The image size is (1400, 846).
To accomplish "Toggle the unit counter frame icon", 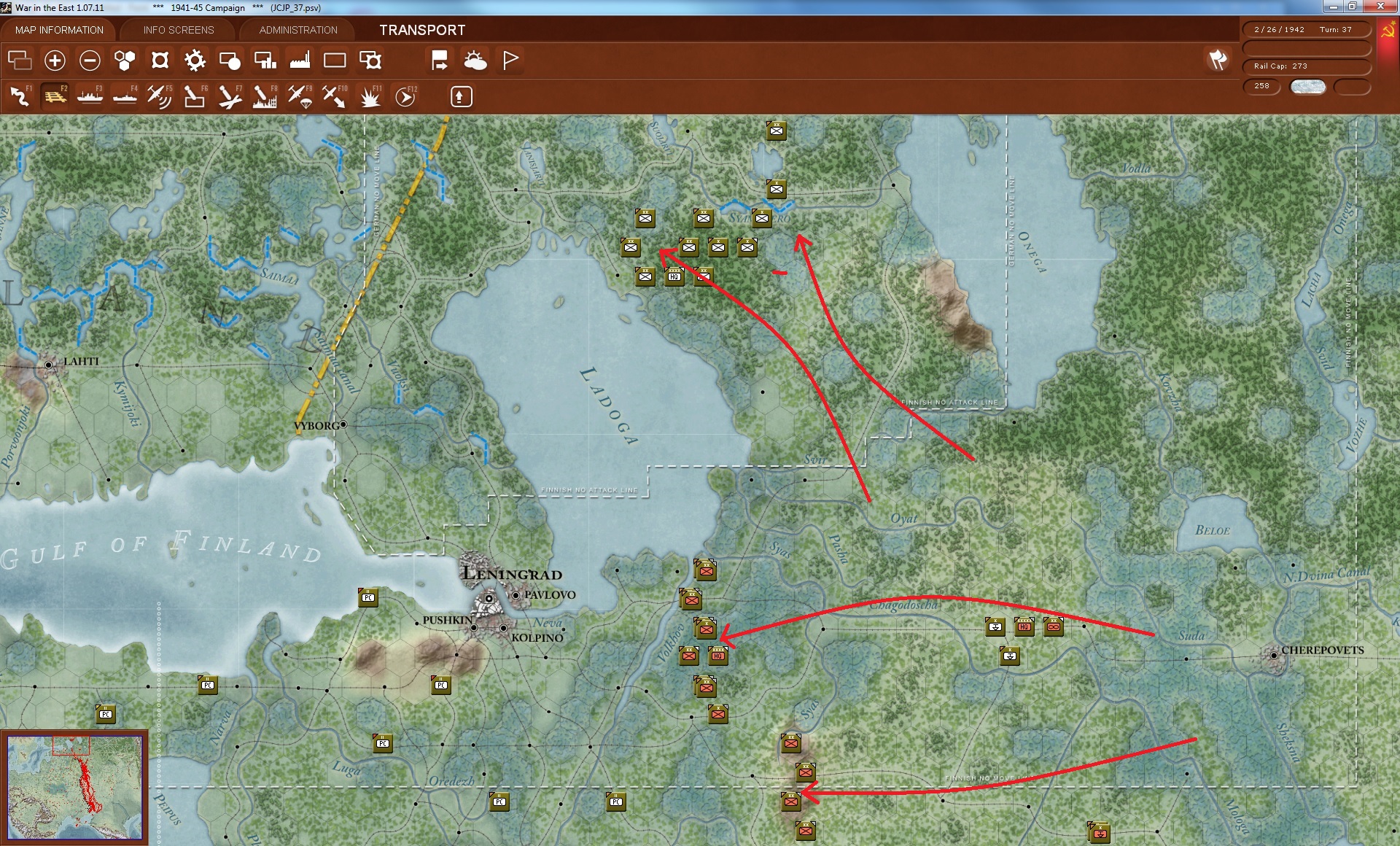I will (x=160, y=60).
